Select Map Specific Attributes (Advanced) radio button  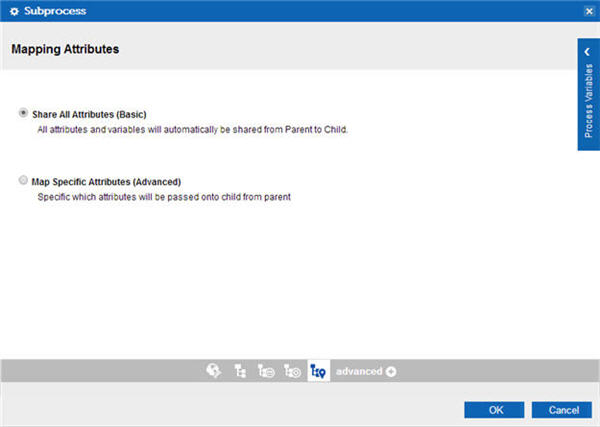[23, 180]
